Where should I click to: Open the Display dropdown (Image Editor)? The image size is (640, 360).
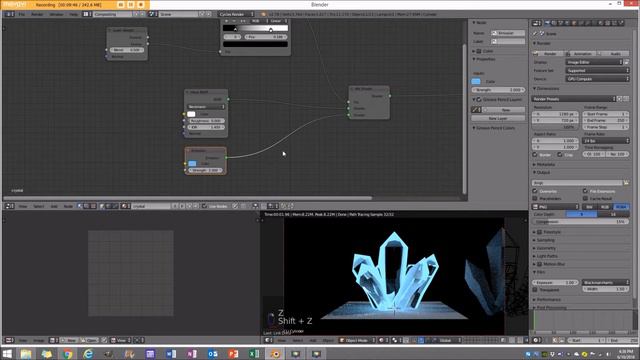tap(594, 62)
